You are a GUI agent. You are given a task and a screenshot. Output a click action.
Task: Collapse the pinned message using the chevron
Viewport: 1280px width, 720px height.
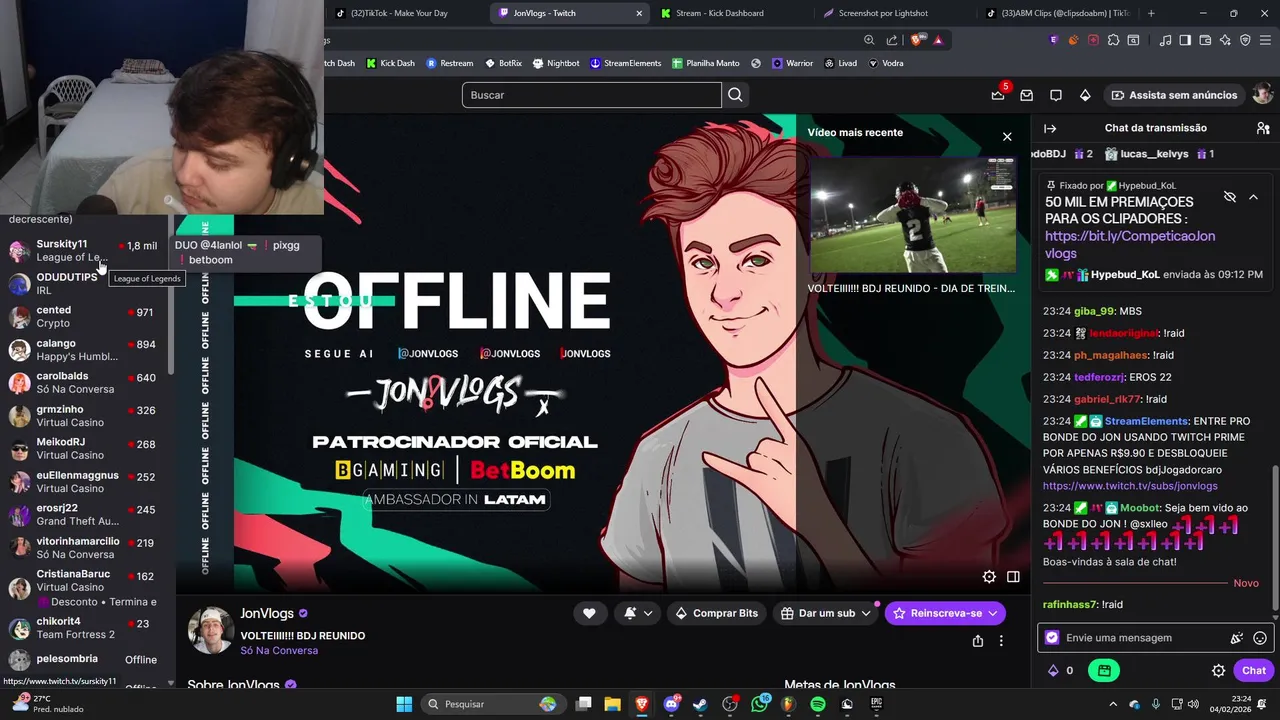(x=1253, y=197)
